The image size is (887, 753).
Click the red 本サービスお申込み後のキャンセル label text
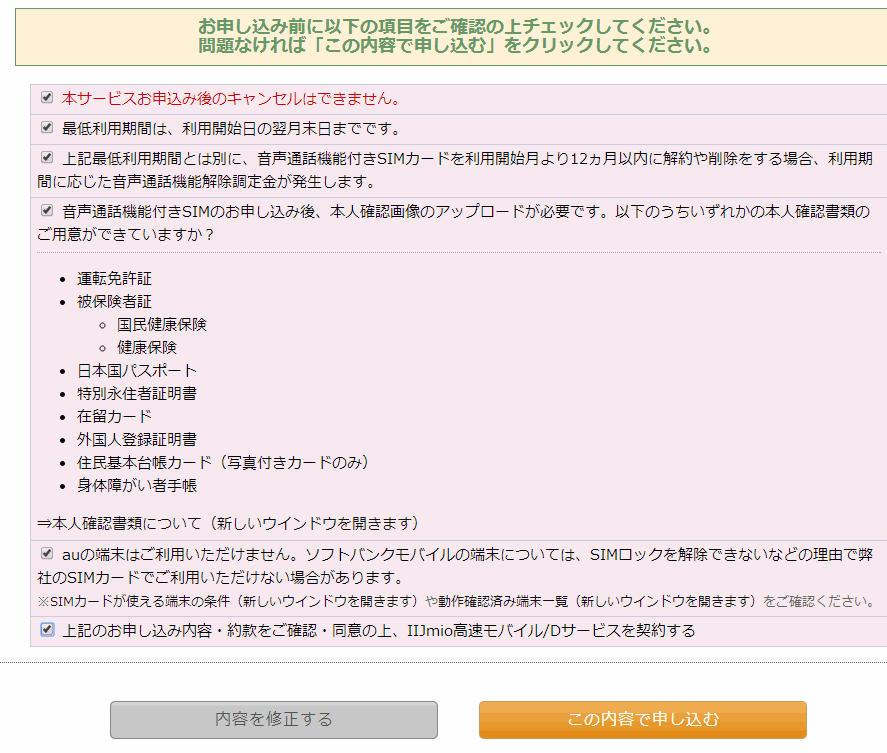tap(232, 99)
